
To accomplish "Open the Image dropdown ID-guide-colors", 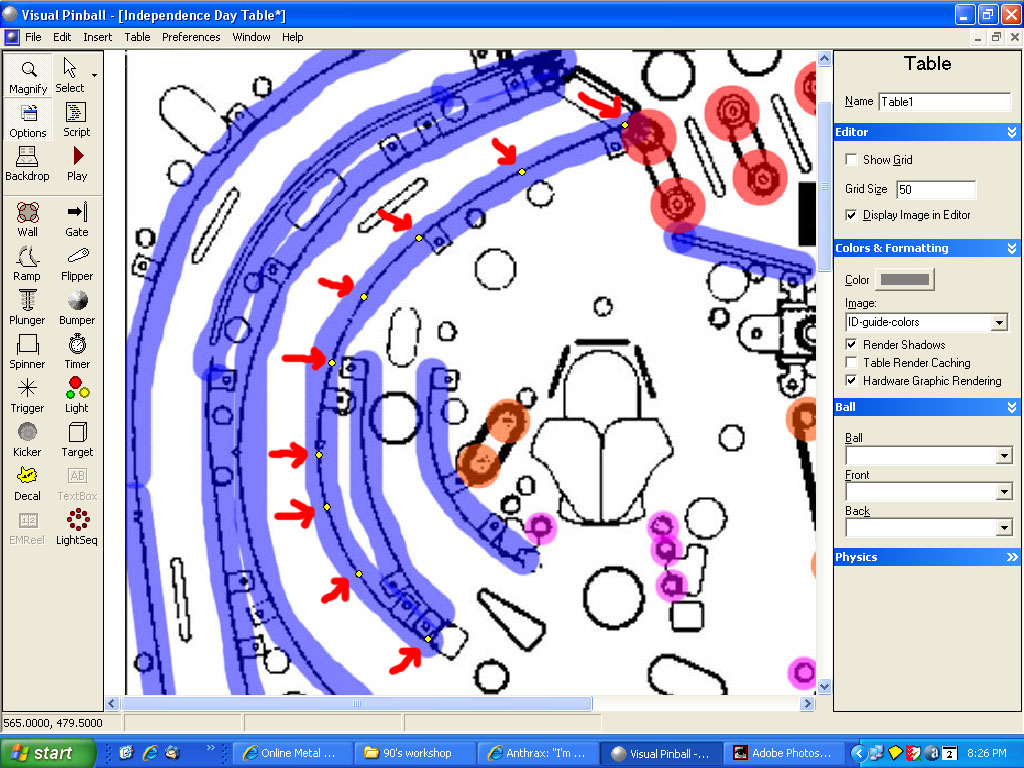I will (x=997, y=322).
